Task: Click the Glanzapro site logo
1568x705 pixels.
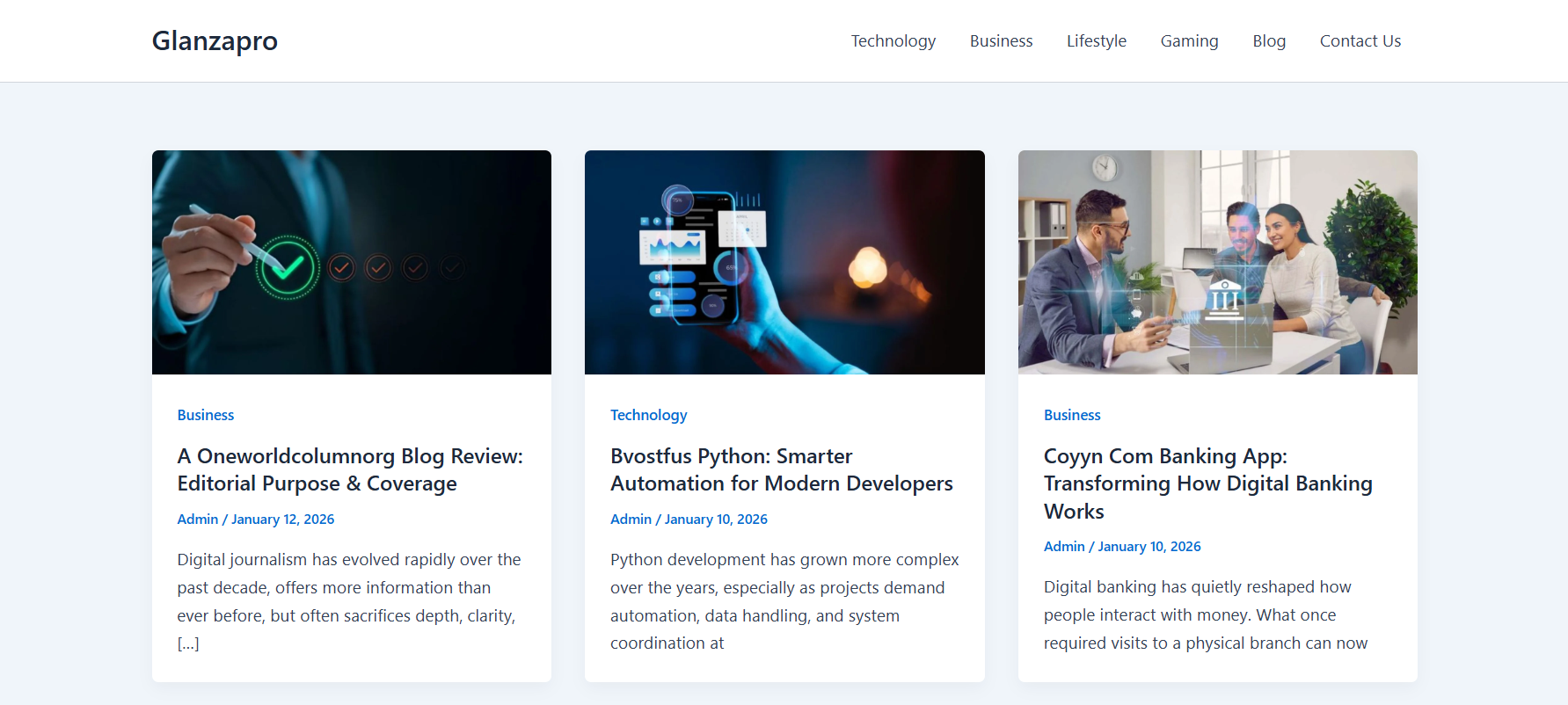Action: 215,41
